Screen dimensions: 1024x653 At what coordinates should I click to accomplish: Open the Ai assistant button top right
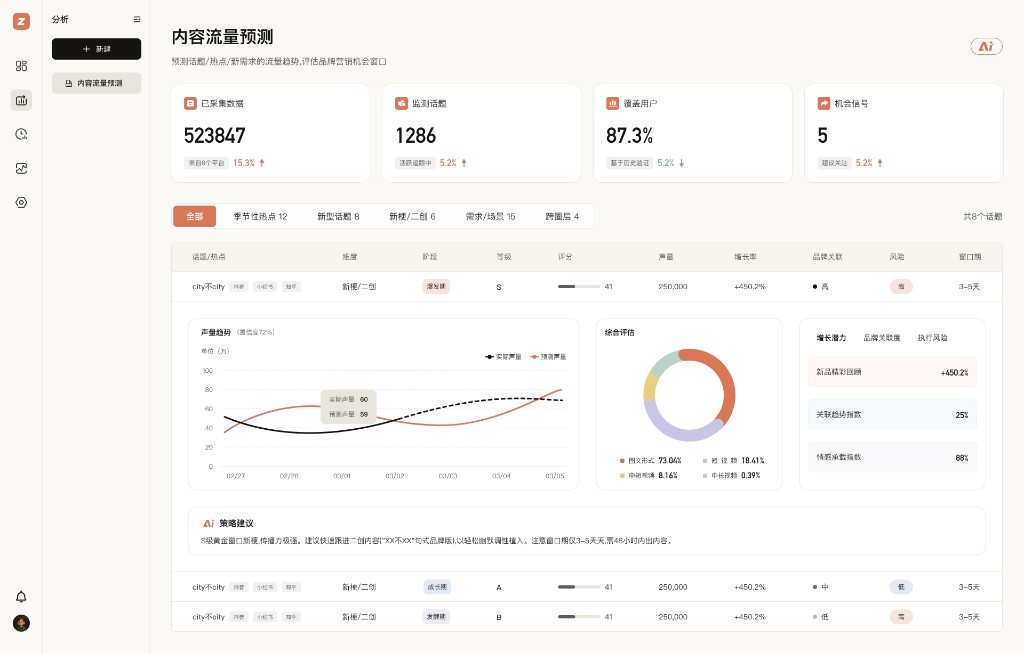[x=986, y=46]
